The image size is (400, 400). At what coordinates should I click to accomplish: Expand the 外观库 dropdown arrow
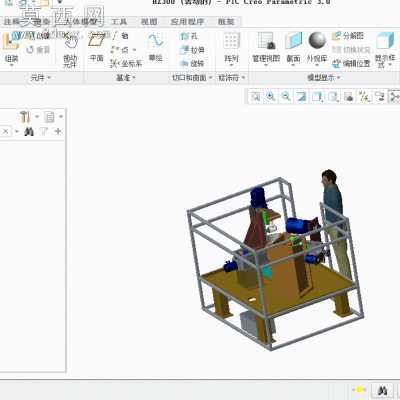tap(317, 65)
